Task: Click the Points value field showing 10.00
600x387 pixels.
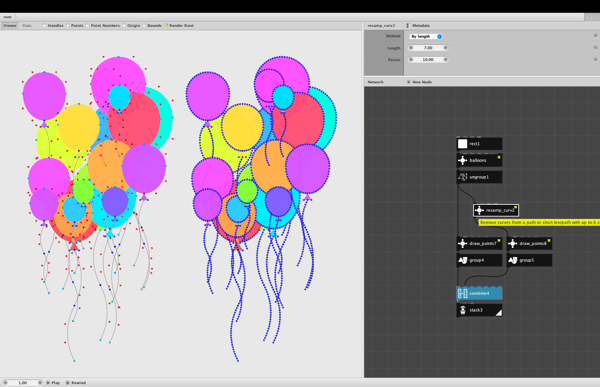Action: [x=428, y=60]
